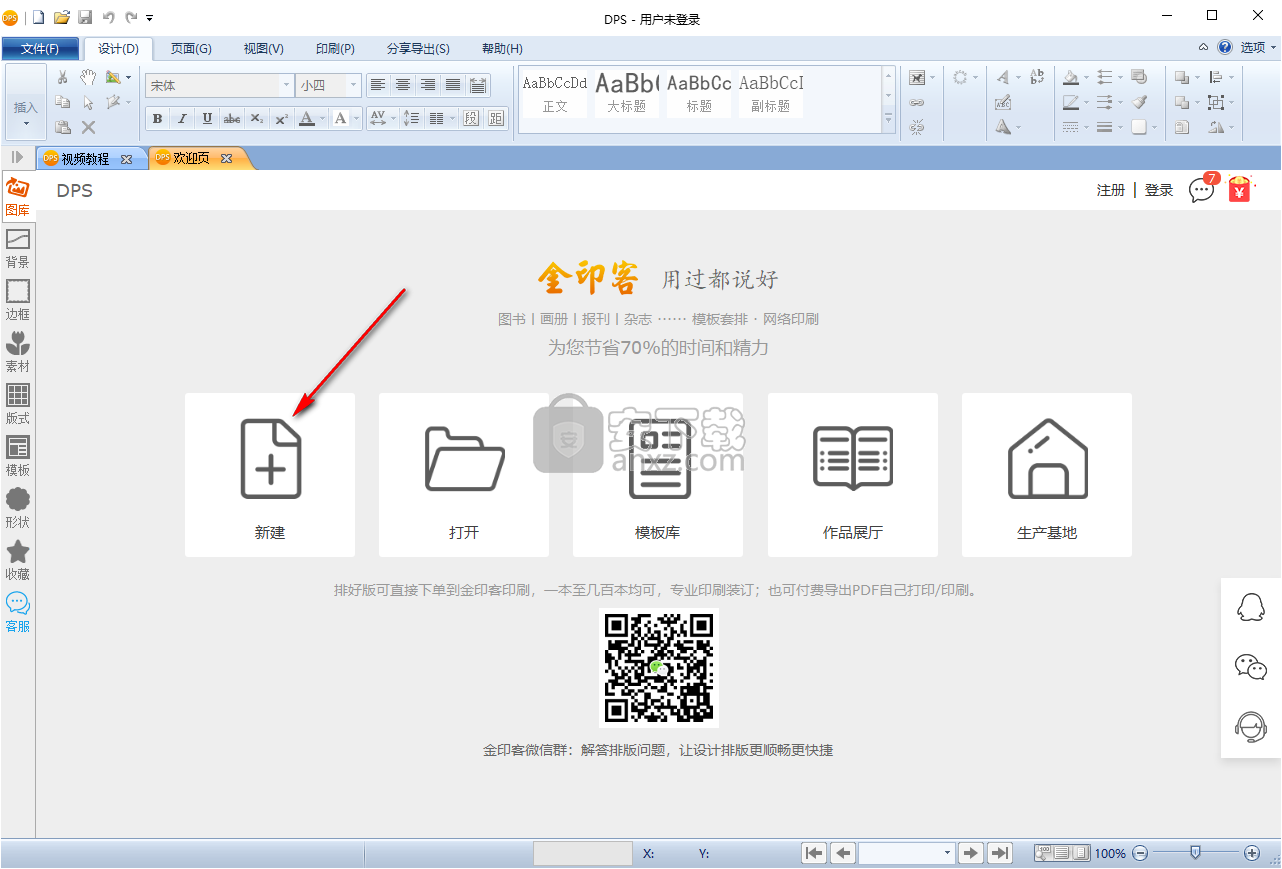1282x869 pixels.
Task: Click the Paste clipboard icon
Action: 63,127
